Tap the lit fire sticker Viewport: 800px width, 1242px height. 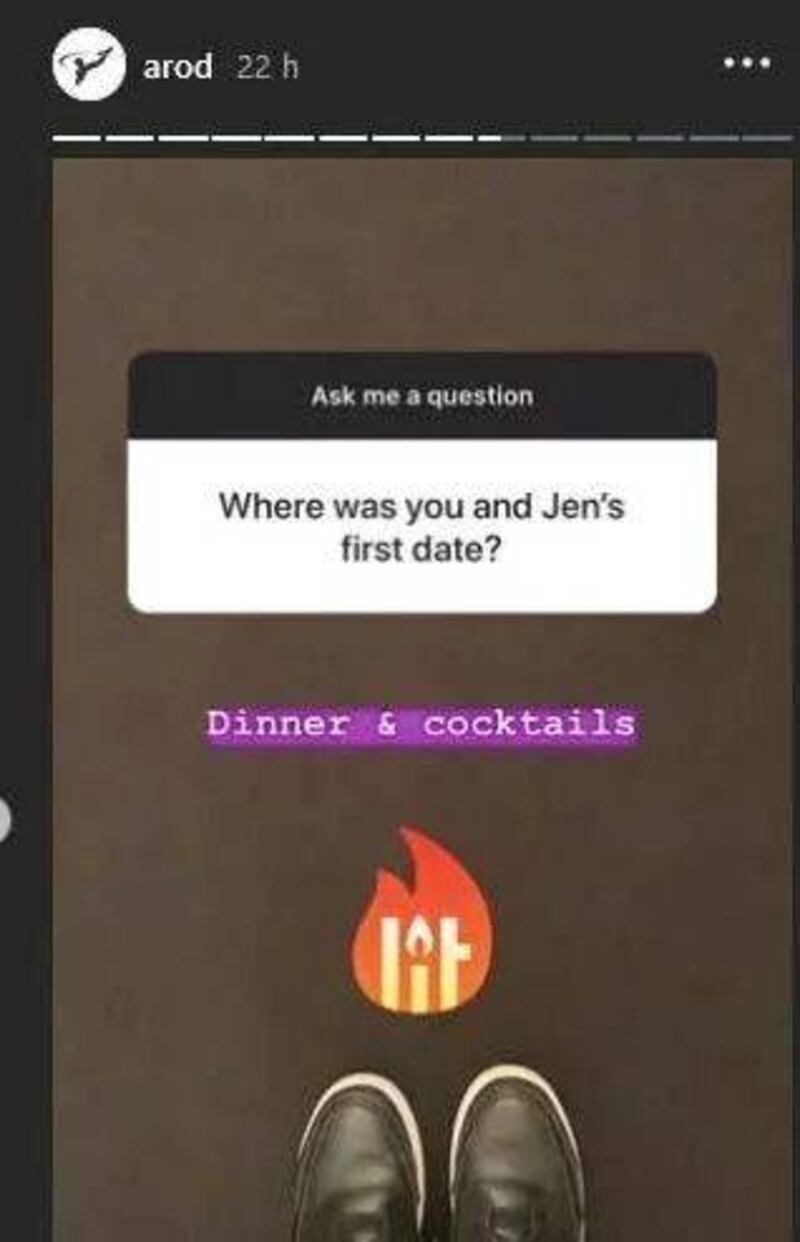coord(421,922)
